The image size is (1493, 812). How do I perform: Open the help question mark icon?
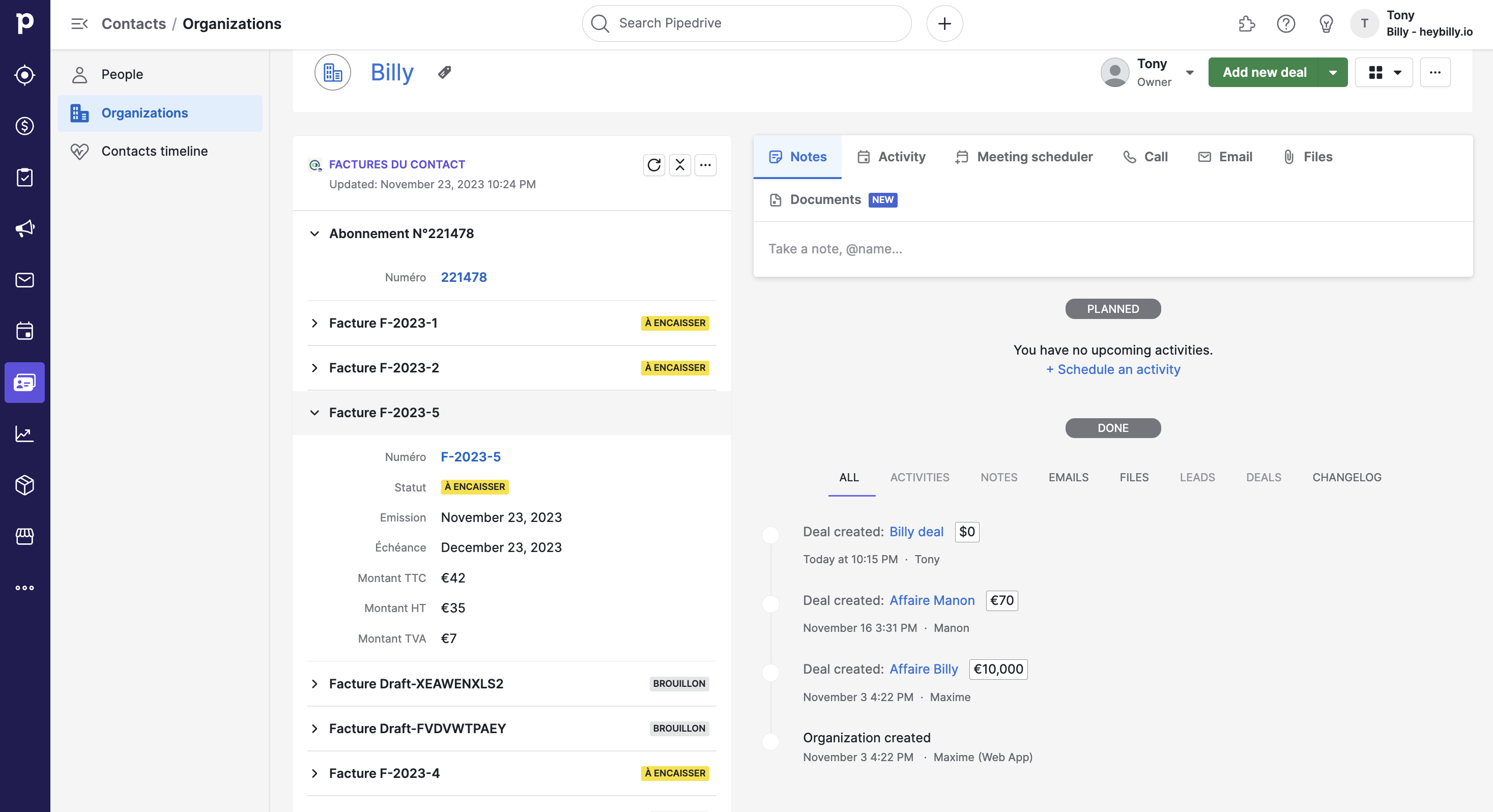point(1286,24)
